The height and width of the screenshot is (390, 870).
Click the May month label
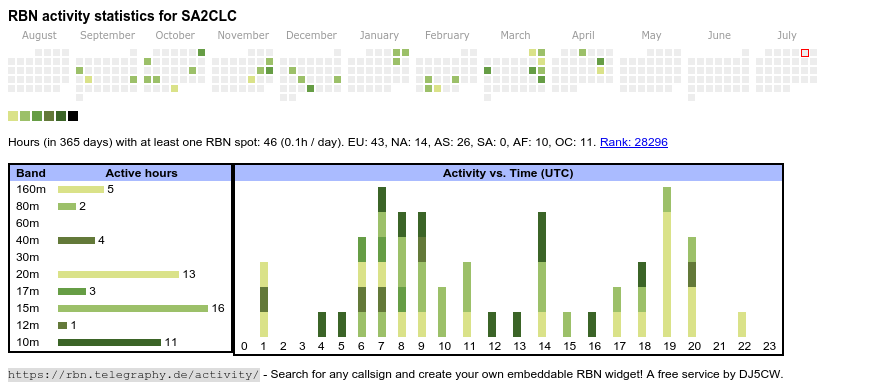tap(651, 35)
